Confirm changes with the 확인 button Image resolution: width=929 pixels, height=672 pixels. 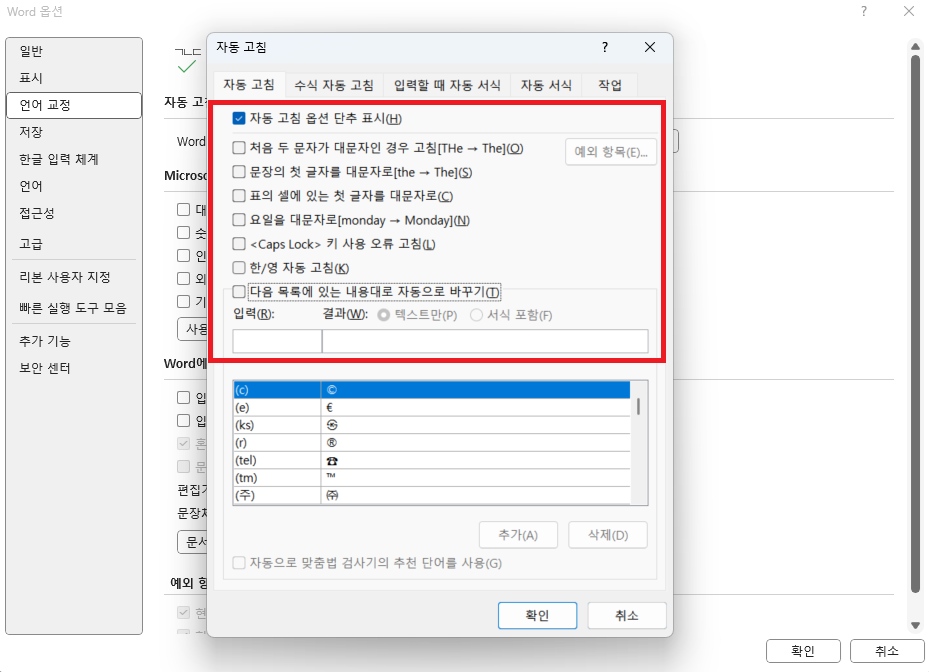pyautogui.click(x=537, y=615)
